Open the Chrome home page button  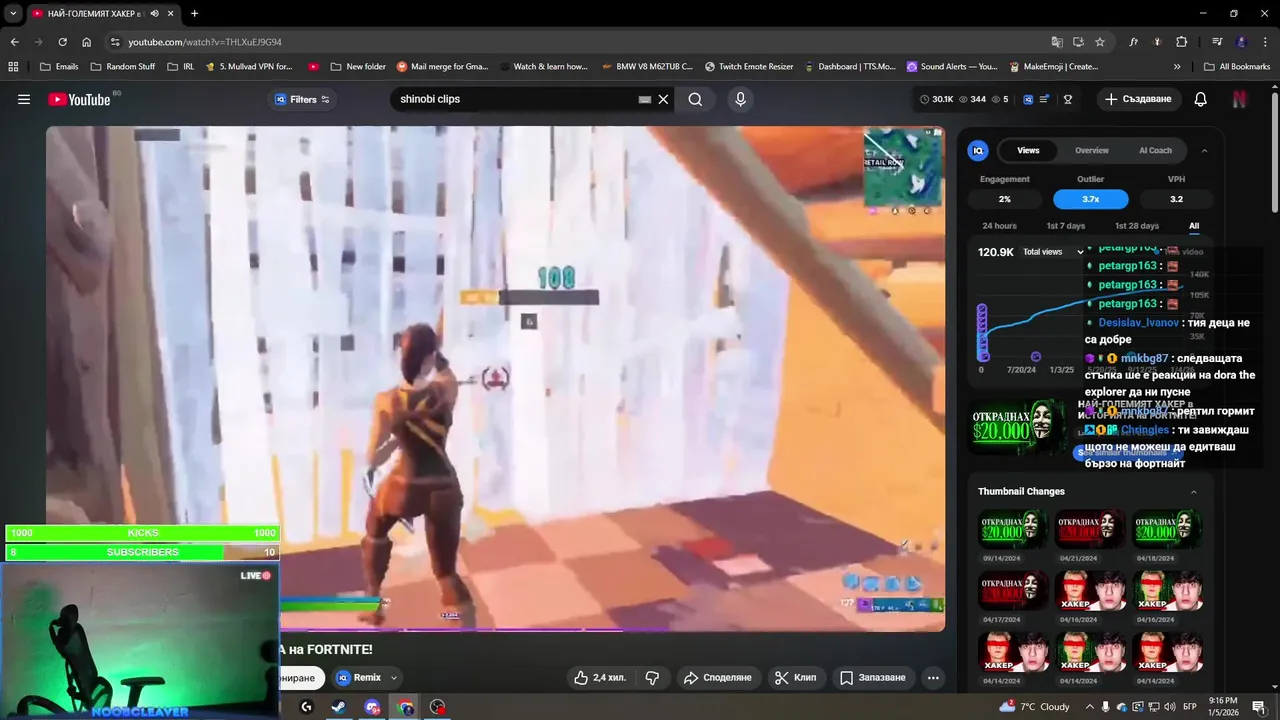87,42
